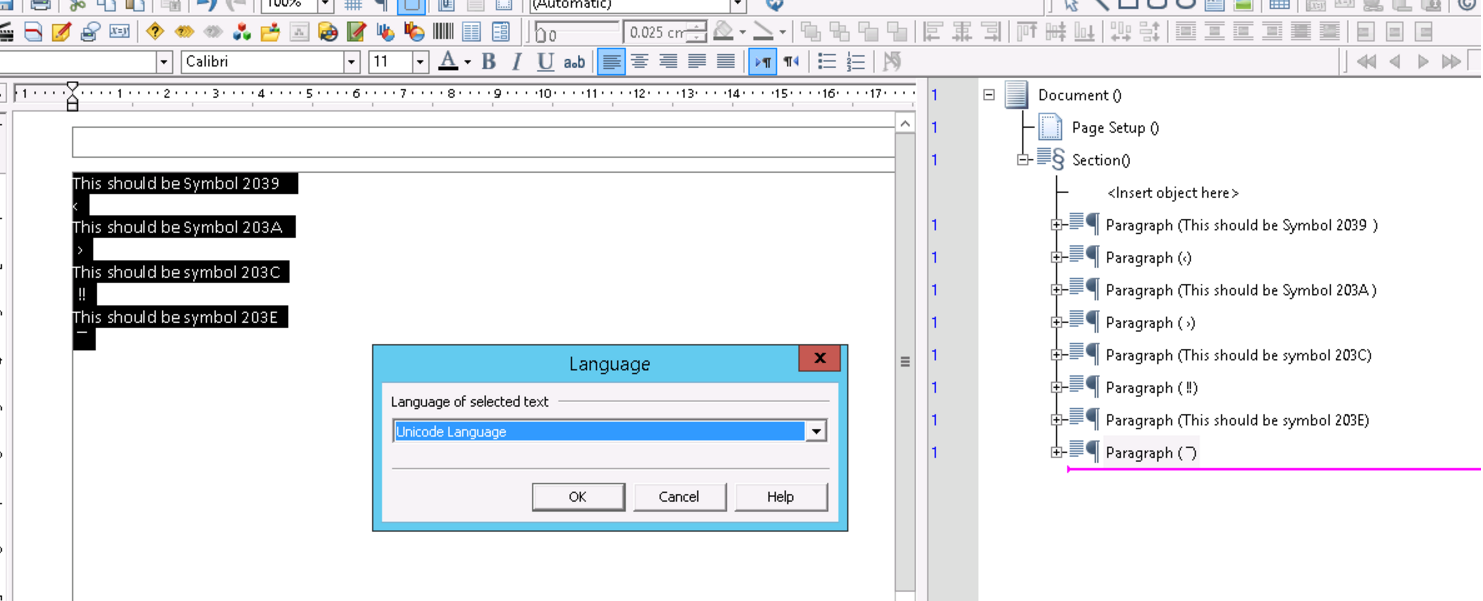Image resolution: width=1483 pixels, height=601 pixels.
Task: Click "This should be symbol 203C" document text
Action: tap(177, 272)
